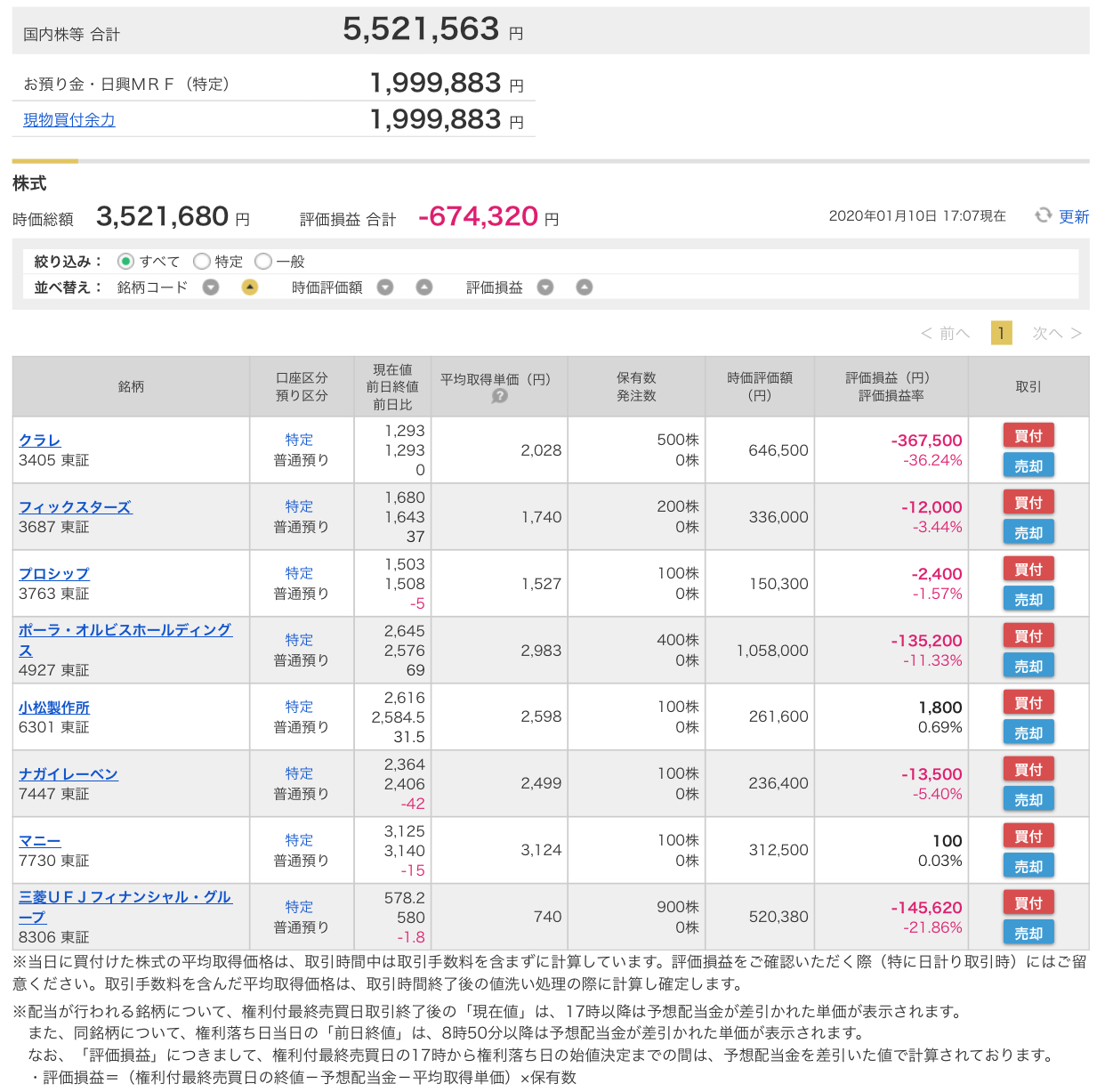This screenshot has width=1105, height=1092.
Task: Click クラレ loss value -367,500
Action: (x=927, y=441)
